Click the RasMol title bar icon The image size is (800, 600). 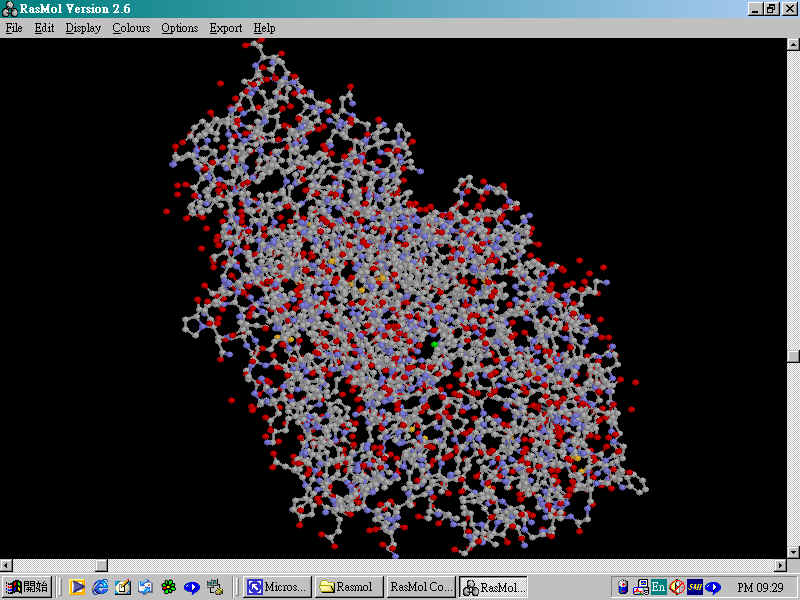[10, 9]
